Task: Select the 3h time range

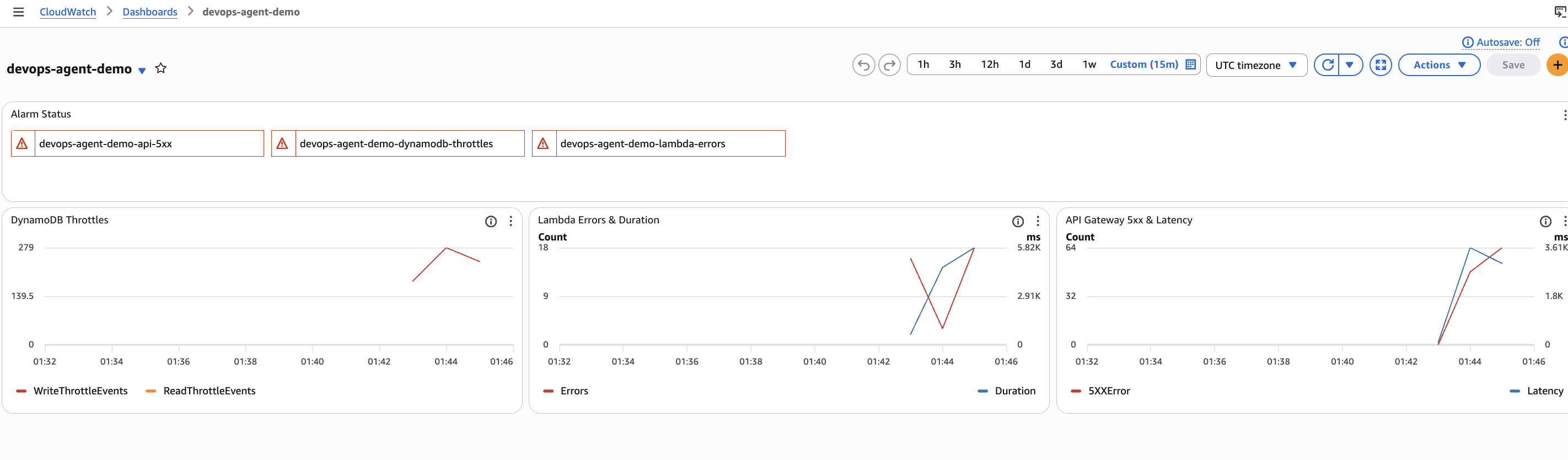Action: 954,65
